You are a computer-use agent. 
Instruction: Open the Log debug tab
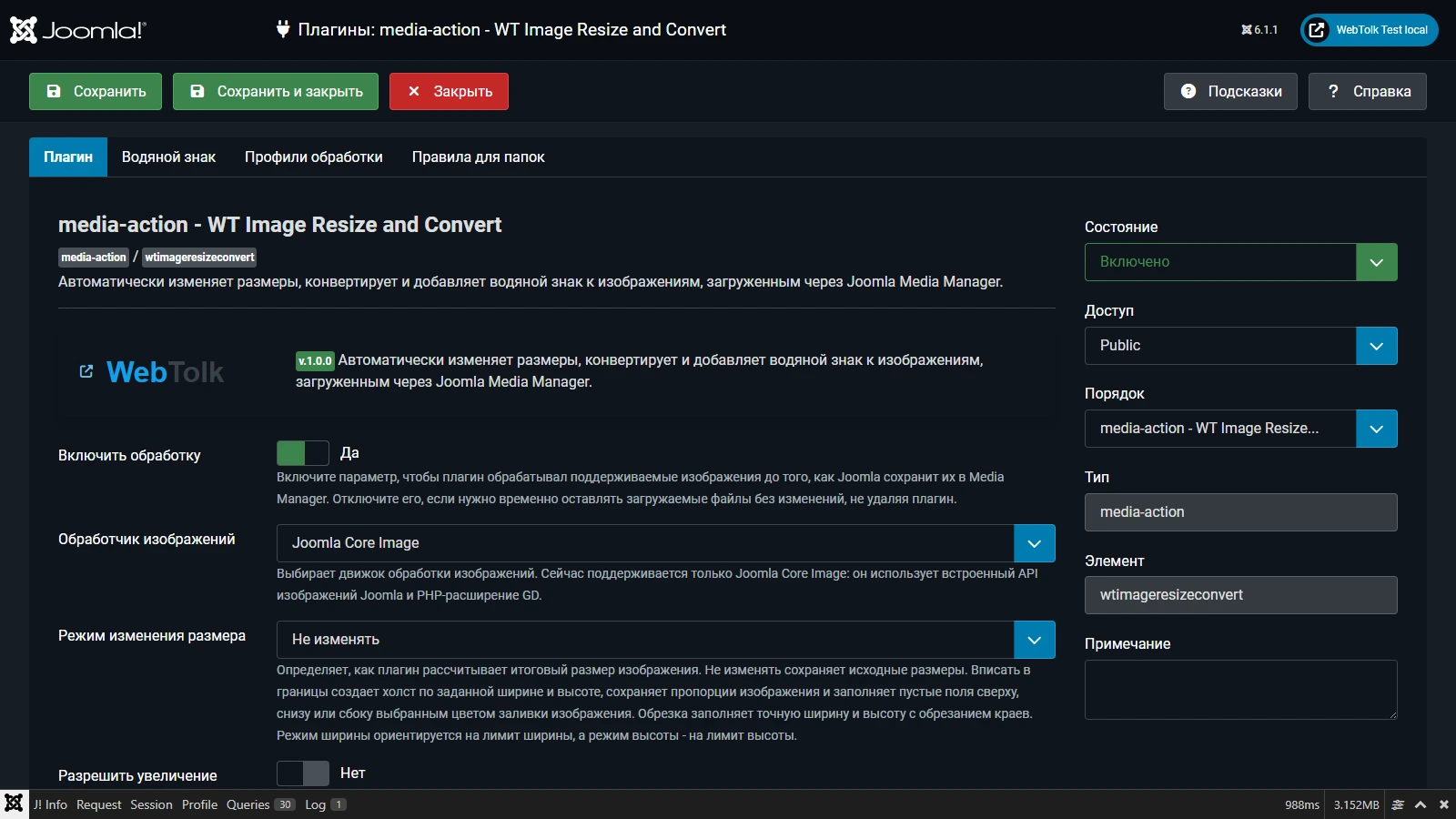click(326, 804)
